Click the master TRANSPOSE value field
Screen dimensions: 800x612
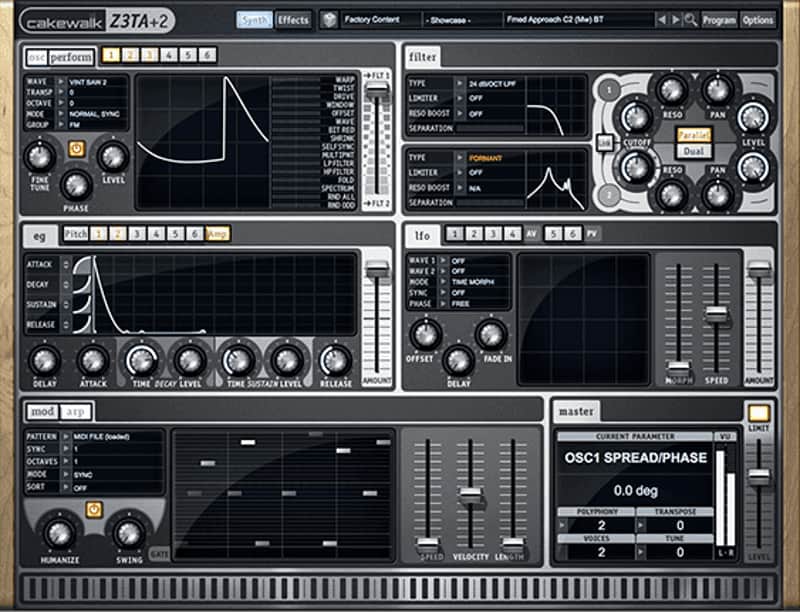(x=679, y=525)
